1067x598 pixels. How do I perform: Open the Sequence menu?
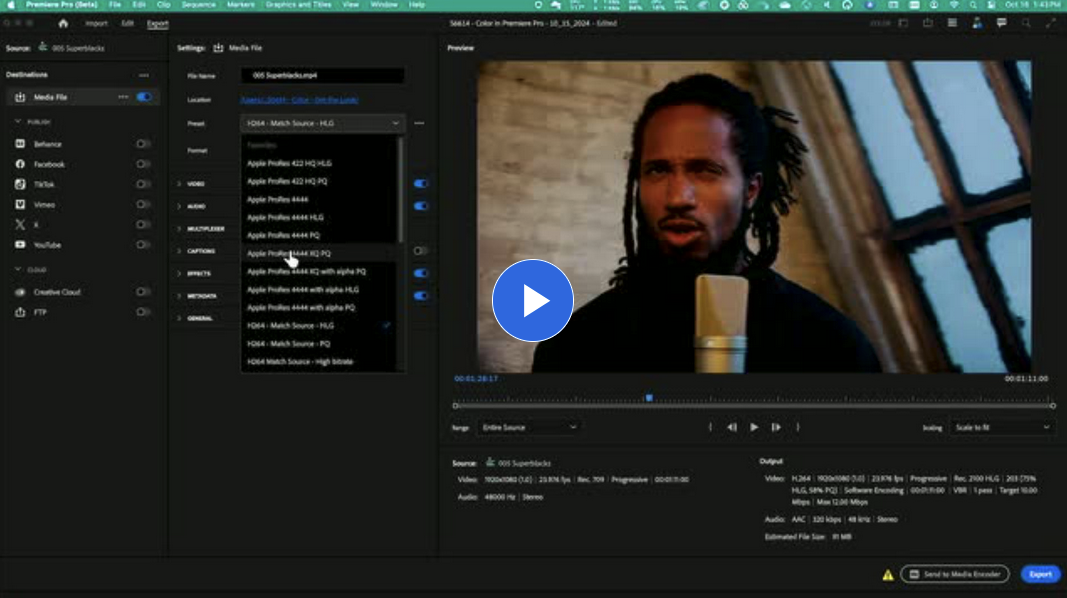(198, 4)
